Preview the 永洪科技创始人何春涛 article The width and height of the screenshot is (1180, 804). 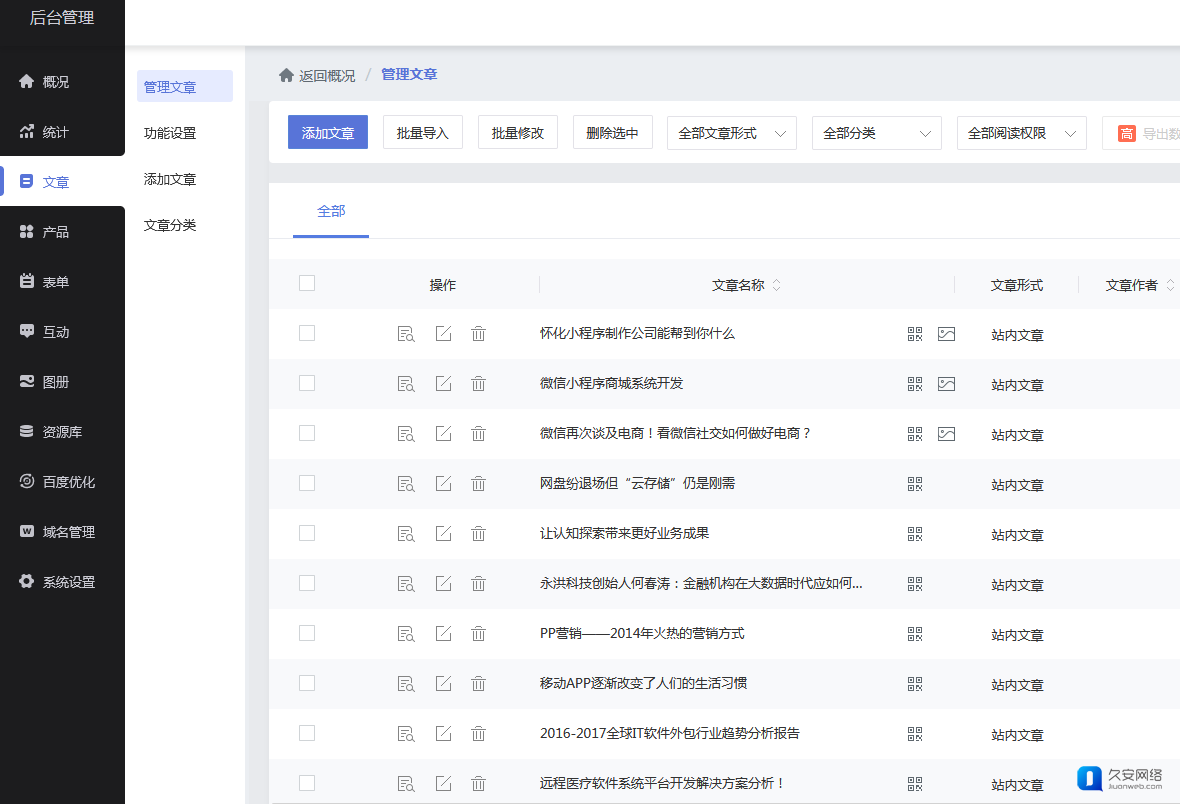pos(406,583)
